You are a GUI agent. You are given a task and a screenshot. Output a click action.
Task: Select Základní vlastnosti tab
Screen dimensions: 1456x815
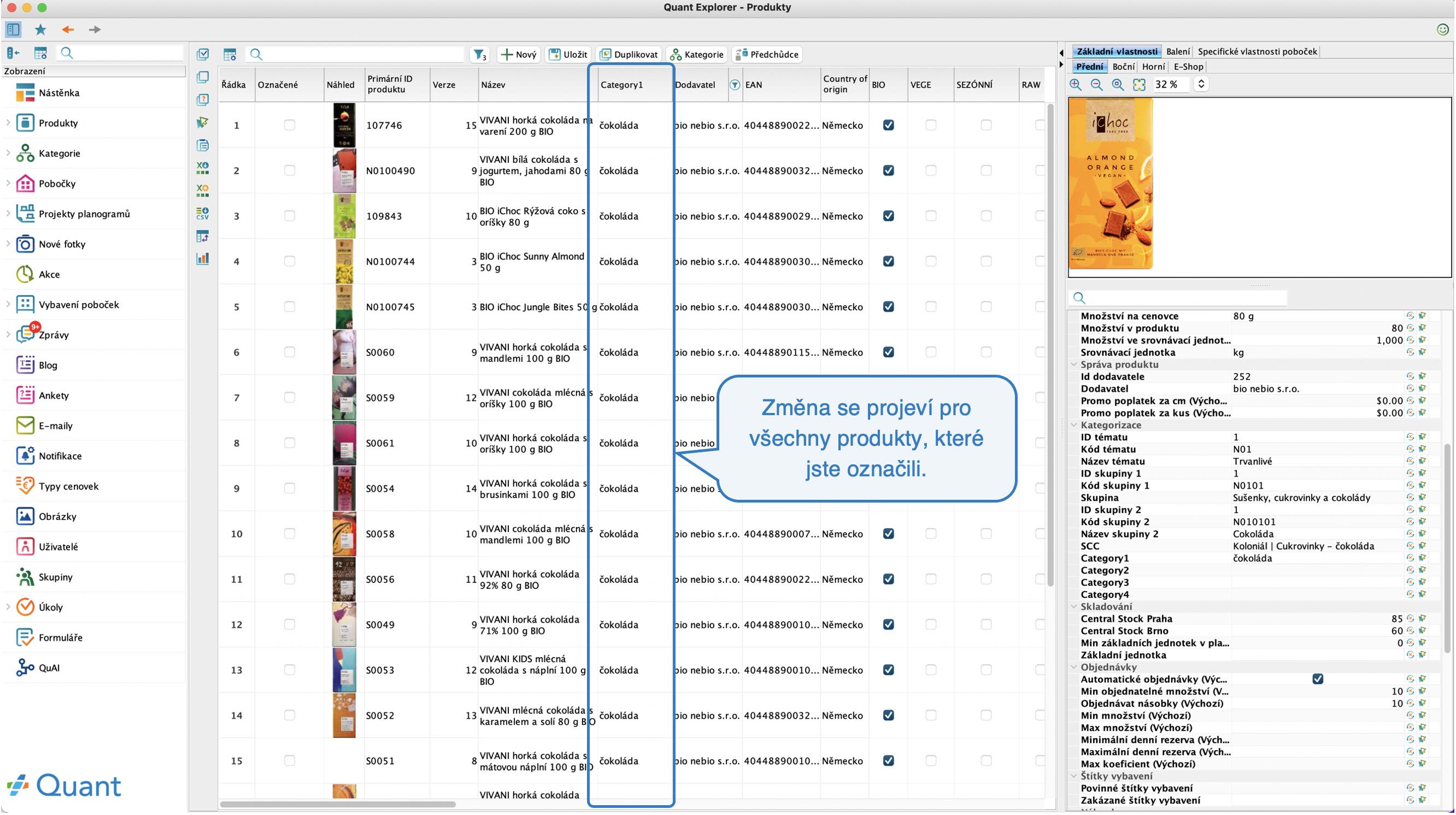(x=1116, y=51)
